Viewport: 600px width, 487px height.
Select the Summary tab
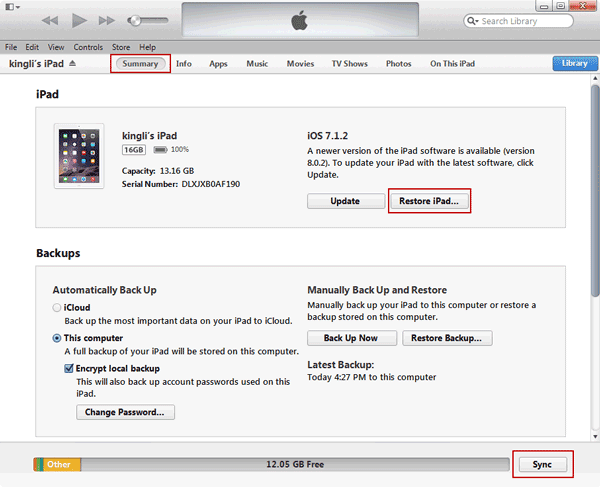pos(140,64)
